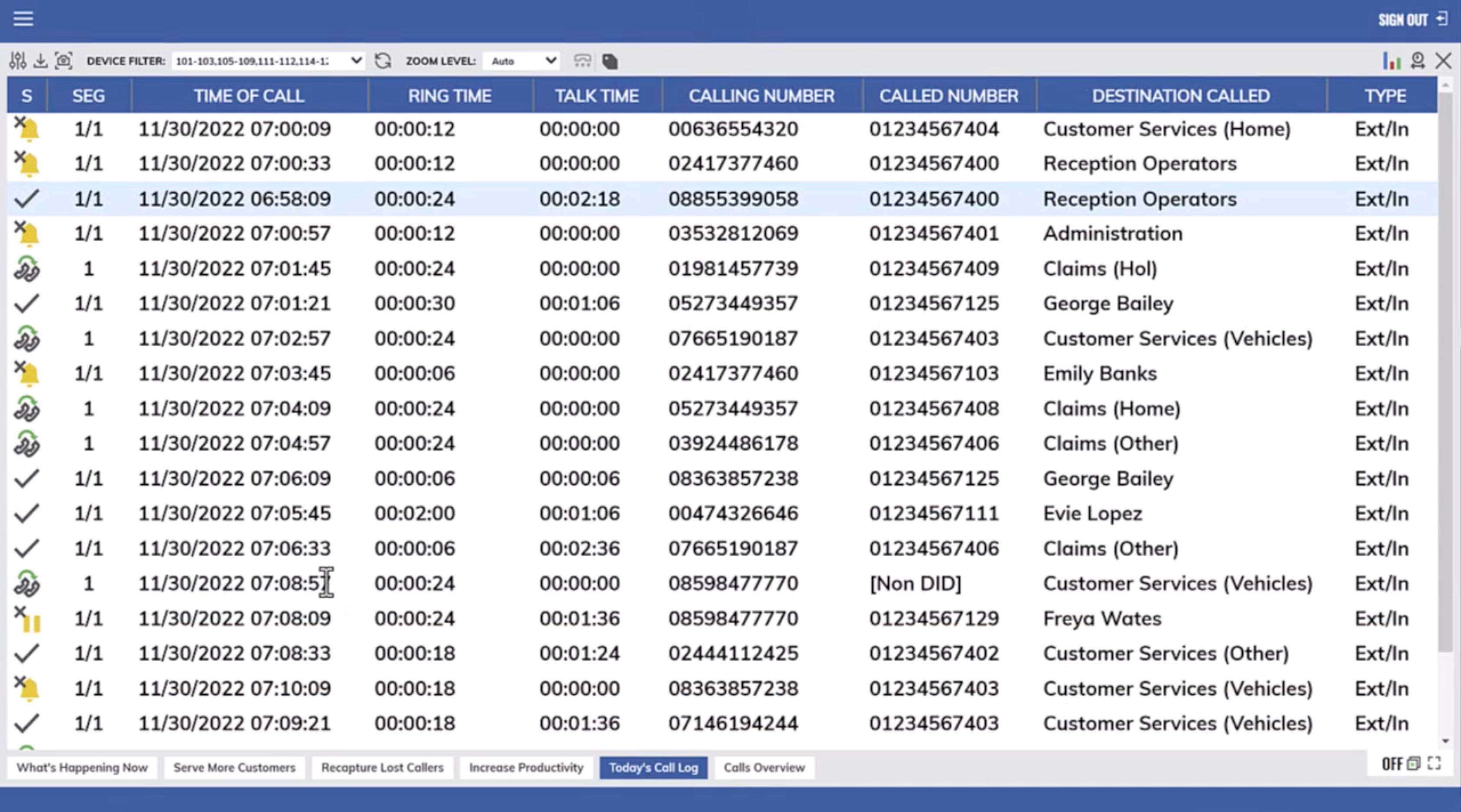This screenshot has height=812, width=1461.
Task: Open the hamburger menu
Action: pos(23,19)
